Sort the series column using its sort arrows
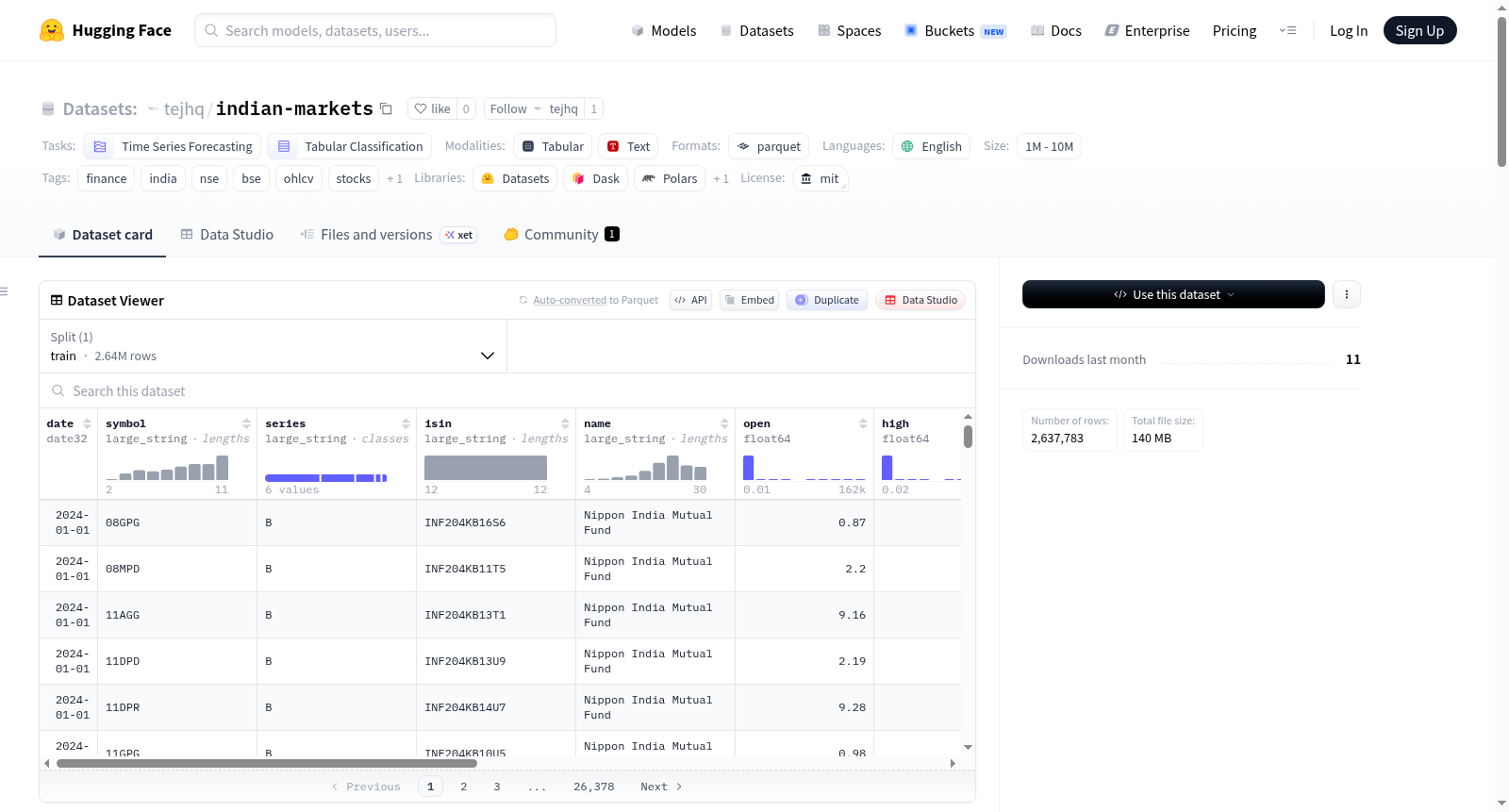Viewport: 1509px width, 812px height. coord(406,423)
